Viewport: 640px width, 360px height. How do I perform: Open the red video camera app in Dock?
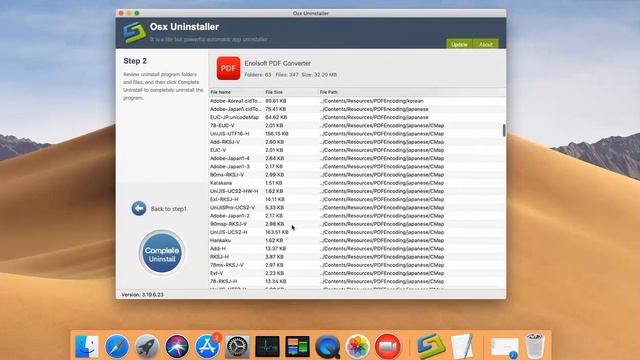[x=388, y=346]
